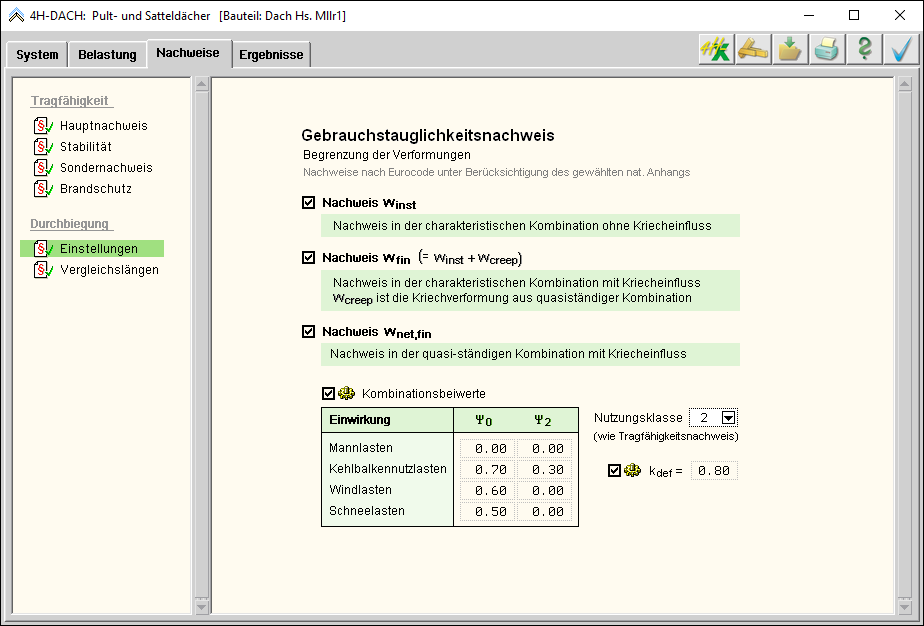The image size is (924, 626).
Task: Switch to the Belastung tab
Action: click(107, 55)
